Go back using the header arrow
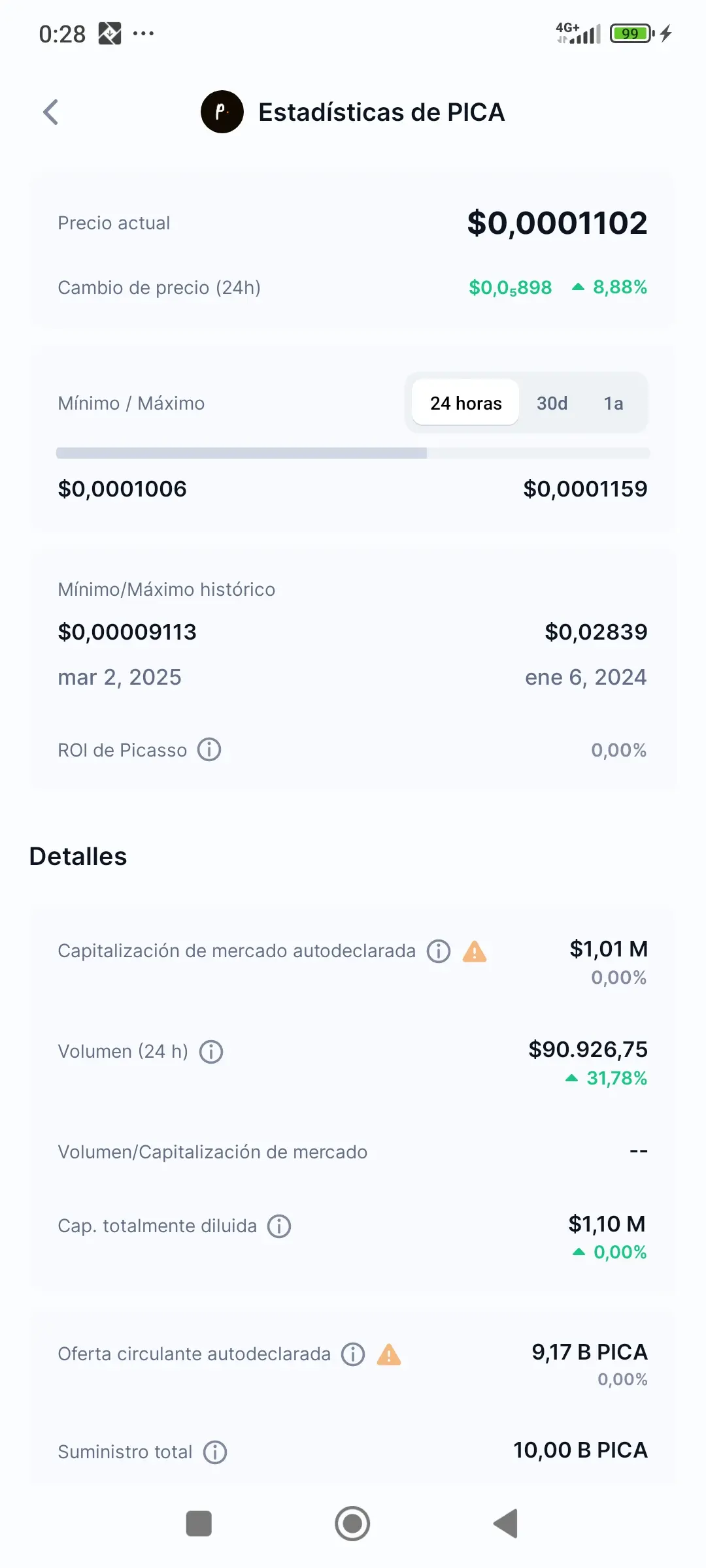The image size is (706, 1568). tap(51, 112)
